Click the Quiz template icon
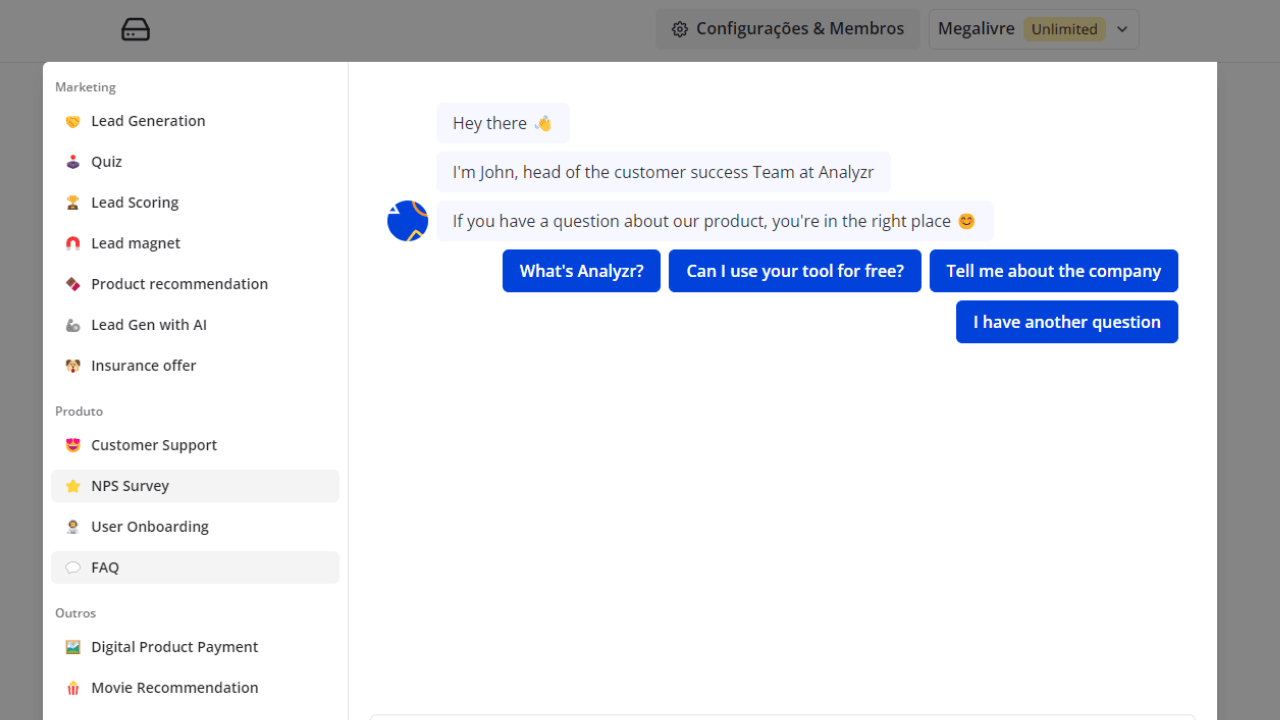The width and height of the screenshot is (1280, 720). [73, 162]
